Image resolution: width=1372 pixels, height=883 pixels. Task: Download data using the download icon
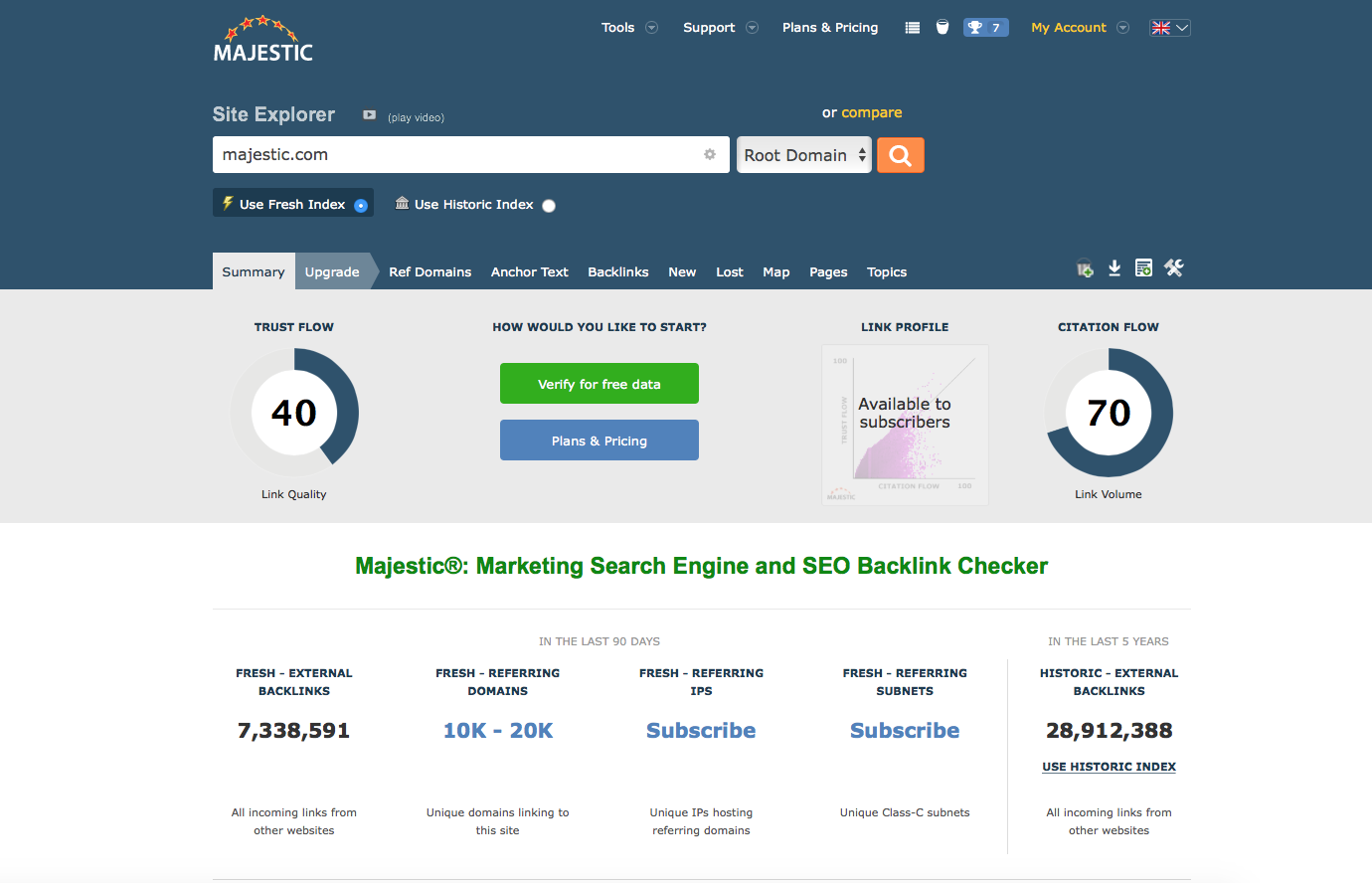(x=1115, y=267)
